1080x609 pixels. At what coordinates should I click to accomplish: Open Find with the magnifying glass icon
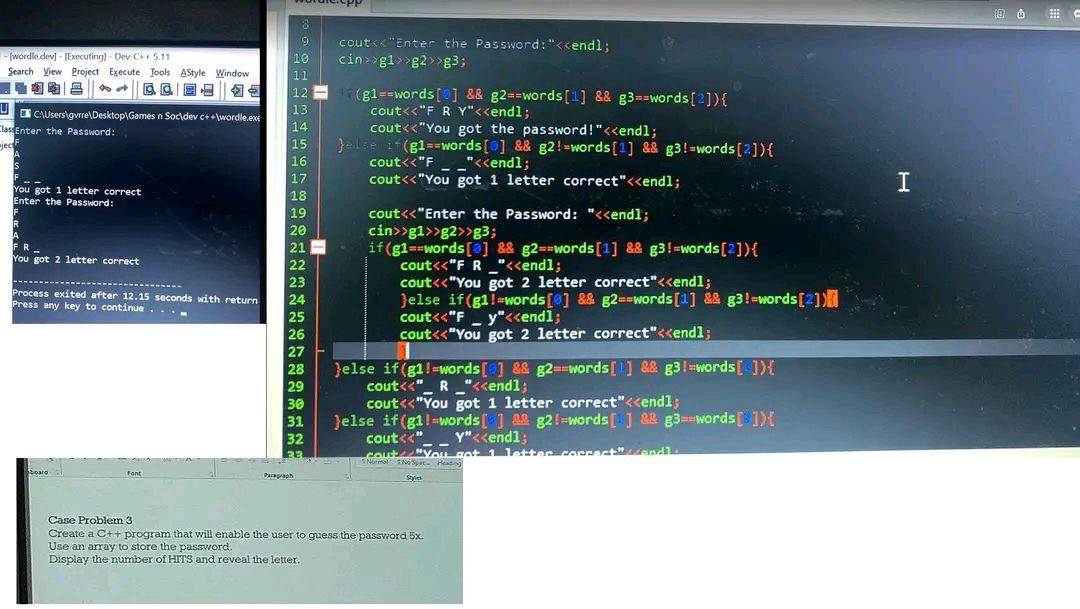(x=150, y=88)
